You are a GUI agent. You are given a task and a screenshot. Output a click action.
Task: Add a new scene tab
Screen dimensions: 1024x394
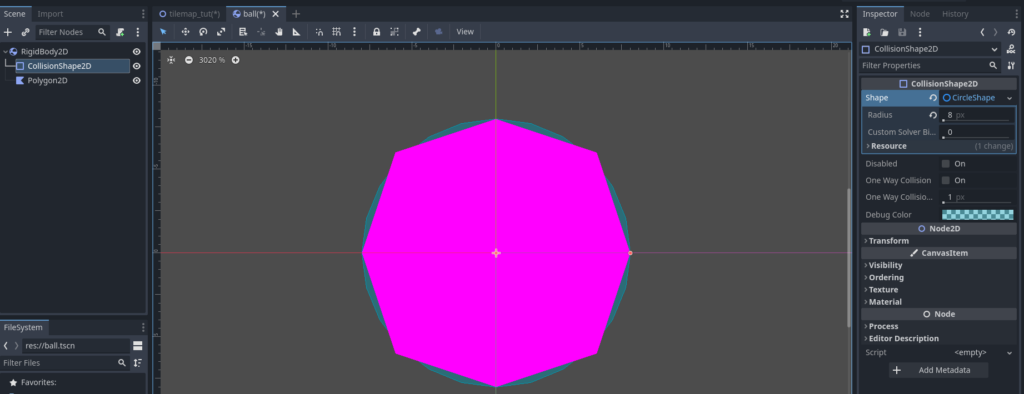[x=296, y=14]
